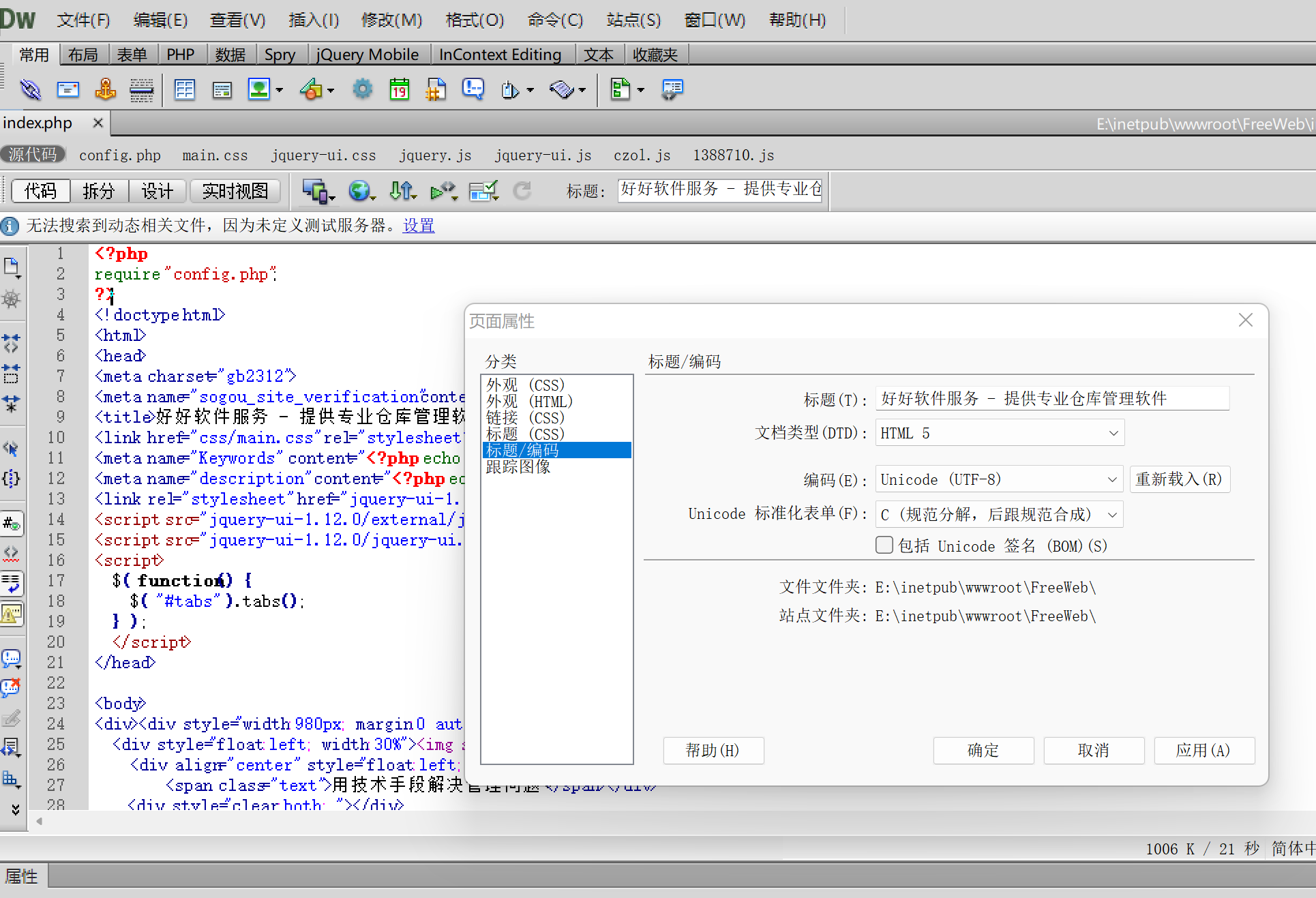Insert a named anchor
Image resolution: width=1316 pixels, height=898 pixels.
coord(105,89)
